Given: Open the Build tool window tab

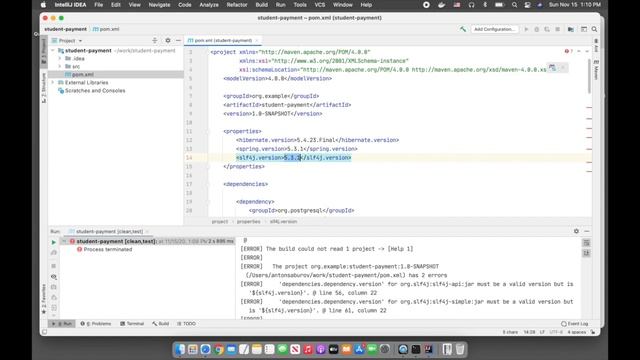Looking at the screenshot, I should [160, 324].
